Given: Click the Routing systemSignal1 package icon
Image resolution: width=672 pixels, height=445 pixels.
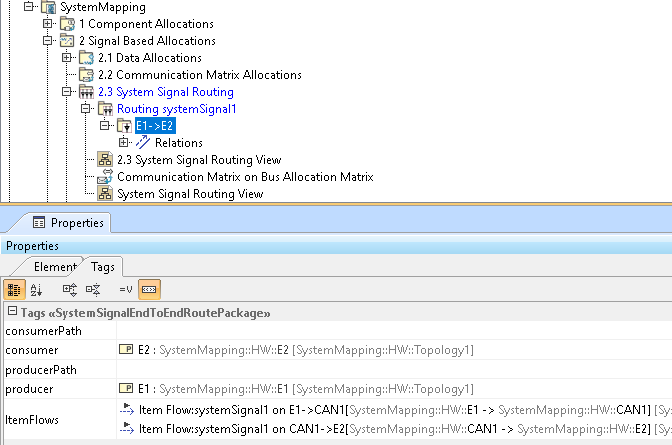Looking at the screenshot, I should tap(105, 109).
